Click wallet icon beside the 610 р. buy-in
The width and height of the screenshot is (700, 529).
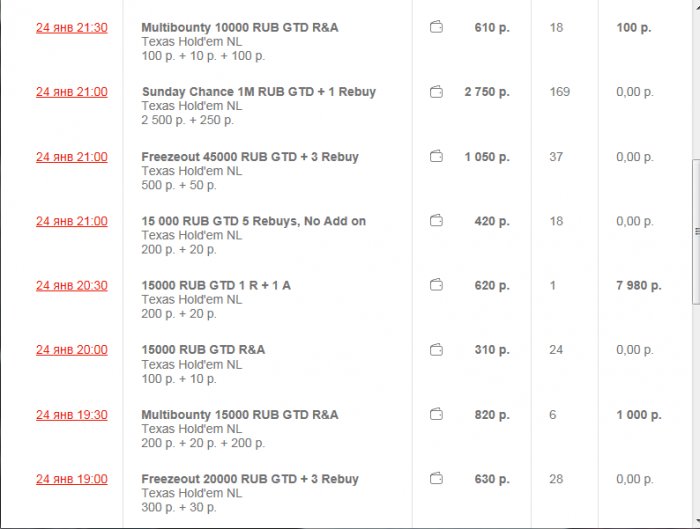tap(436, 28)
